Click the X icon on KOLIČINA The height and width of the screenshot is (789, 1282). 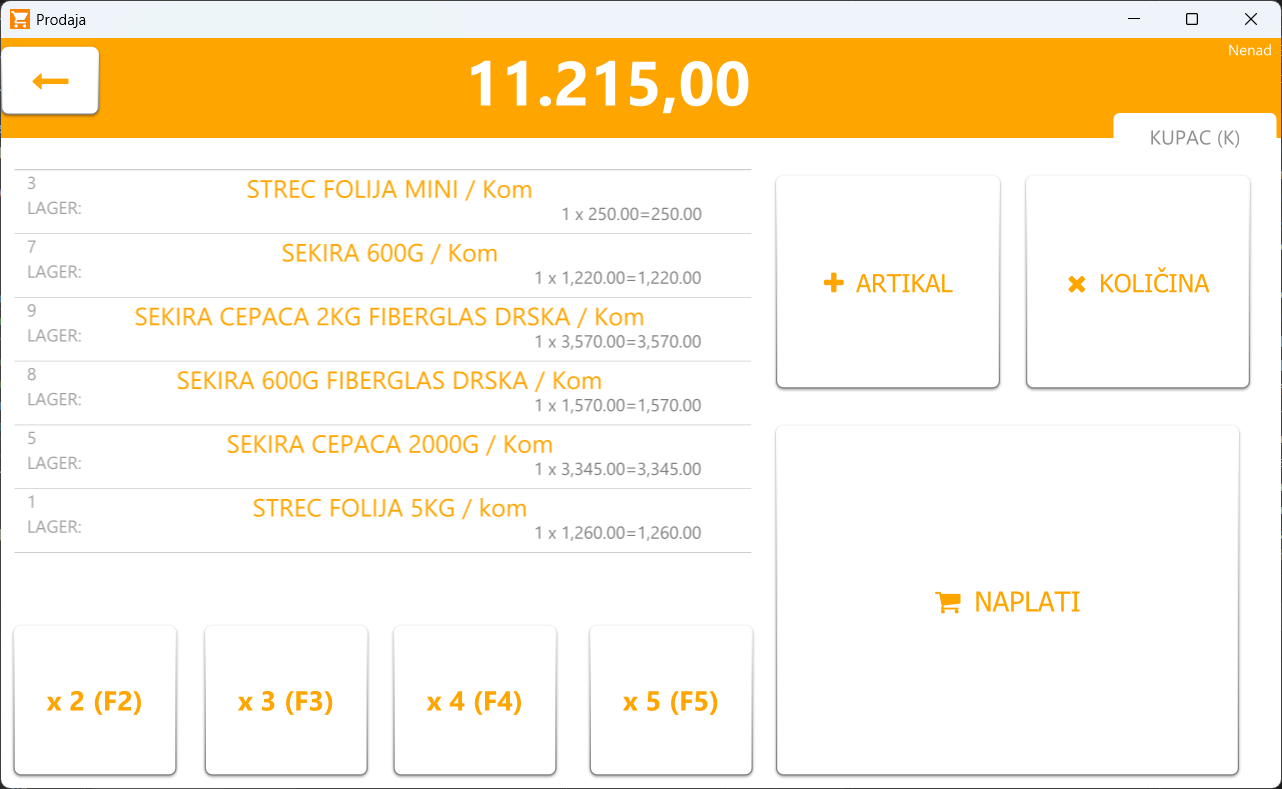1076,285
